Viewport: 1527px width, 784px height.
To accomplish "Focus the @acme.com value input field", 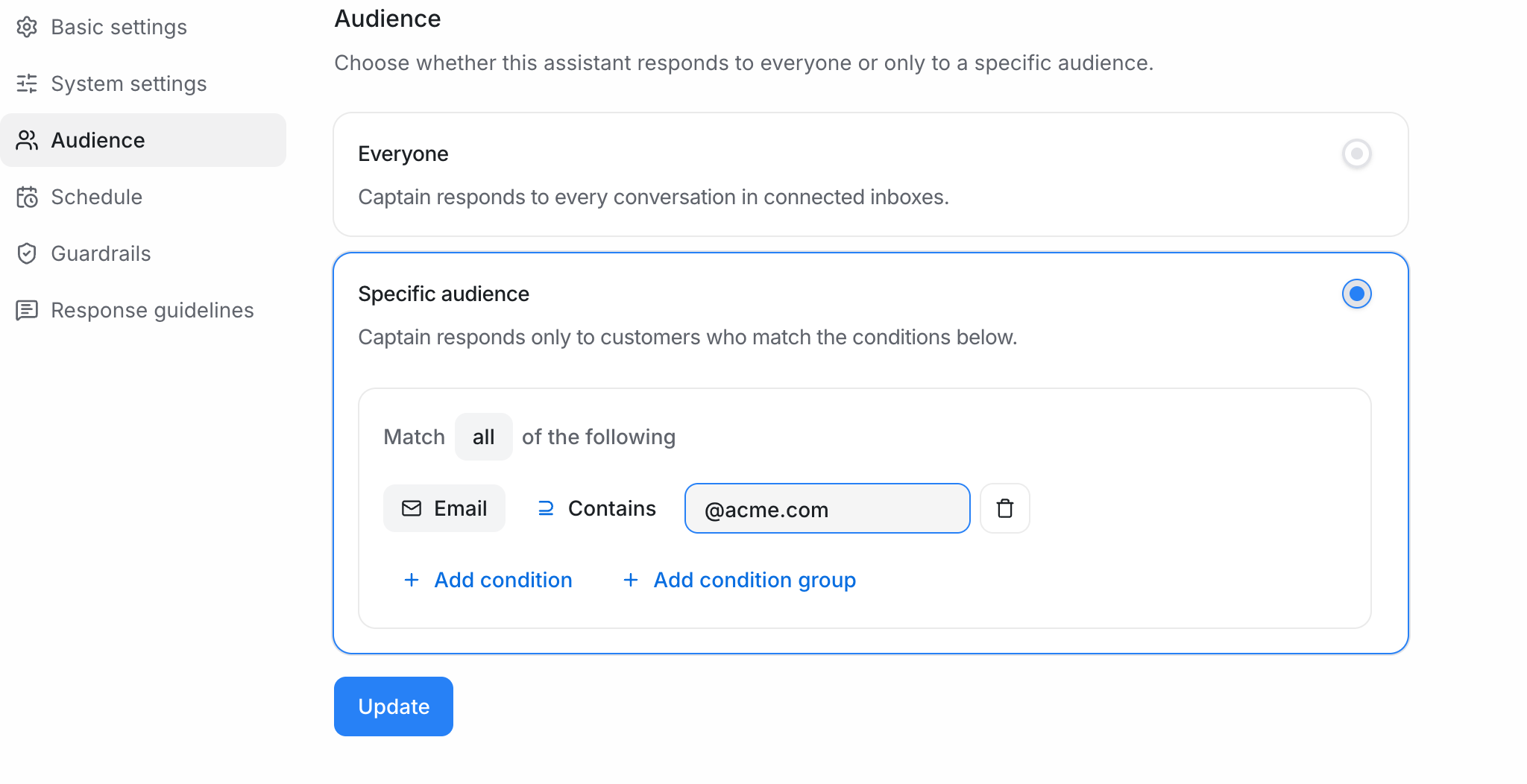I will pos(828,508).
